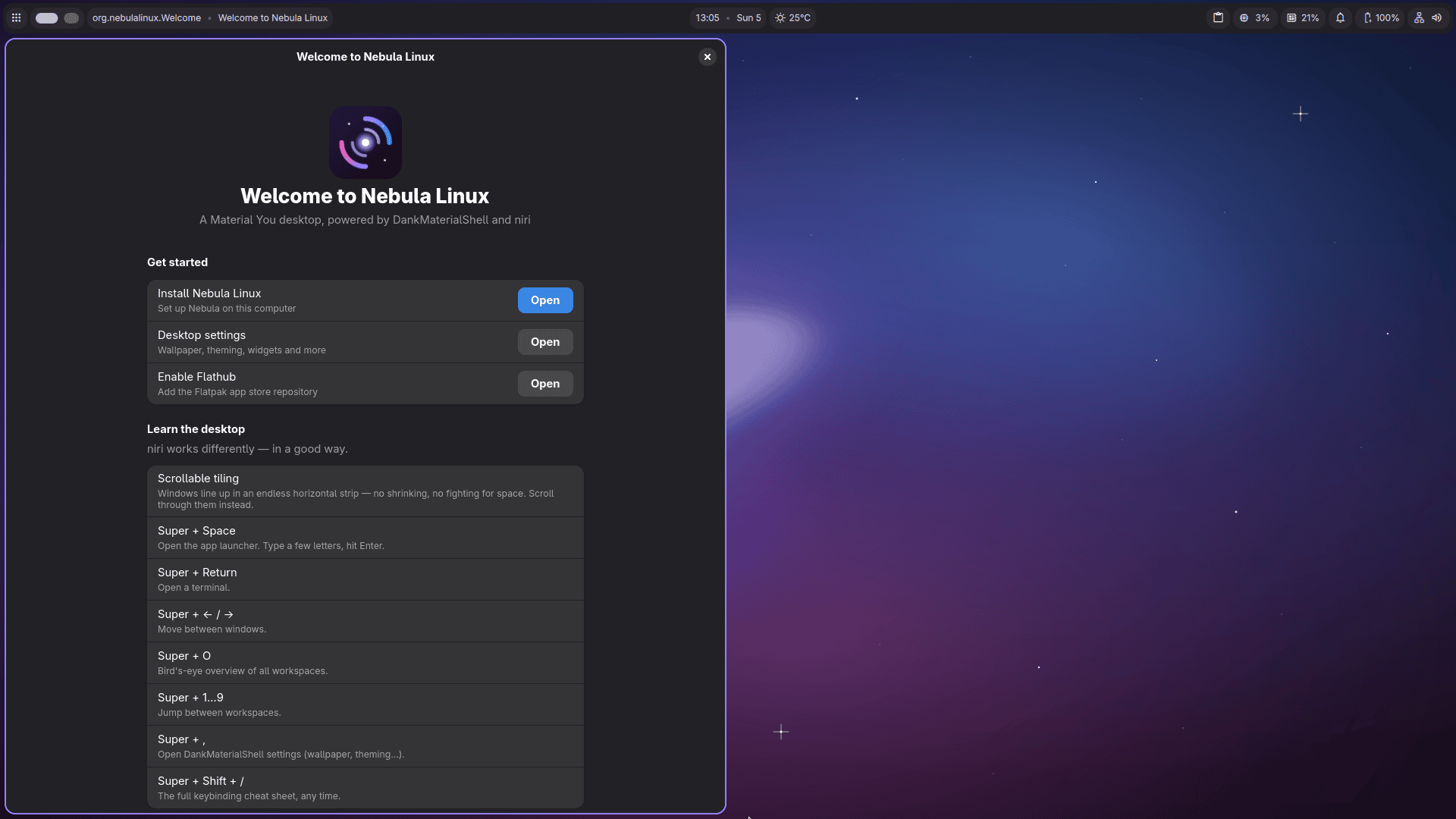Click the battery 100% indicator
The height and width of the screenshot is (819, 1456).
coord(1381,17)
